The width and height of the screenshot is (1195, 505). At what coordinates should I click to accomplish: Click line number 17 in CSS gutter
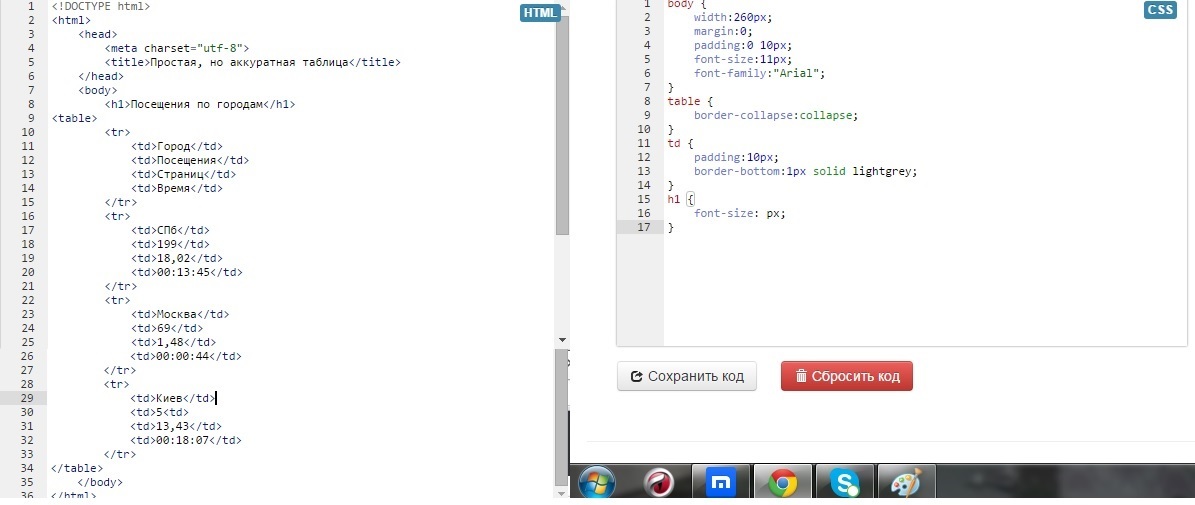[x=645, y=227]
